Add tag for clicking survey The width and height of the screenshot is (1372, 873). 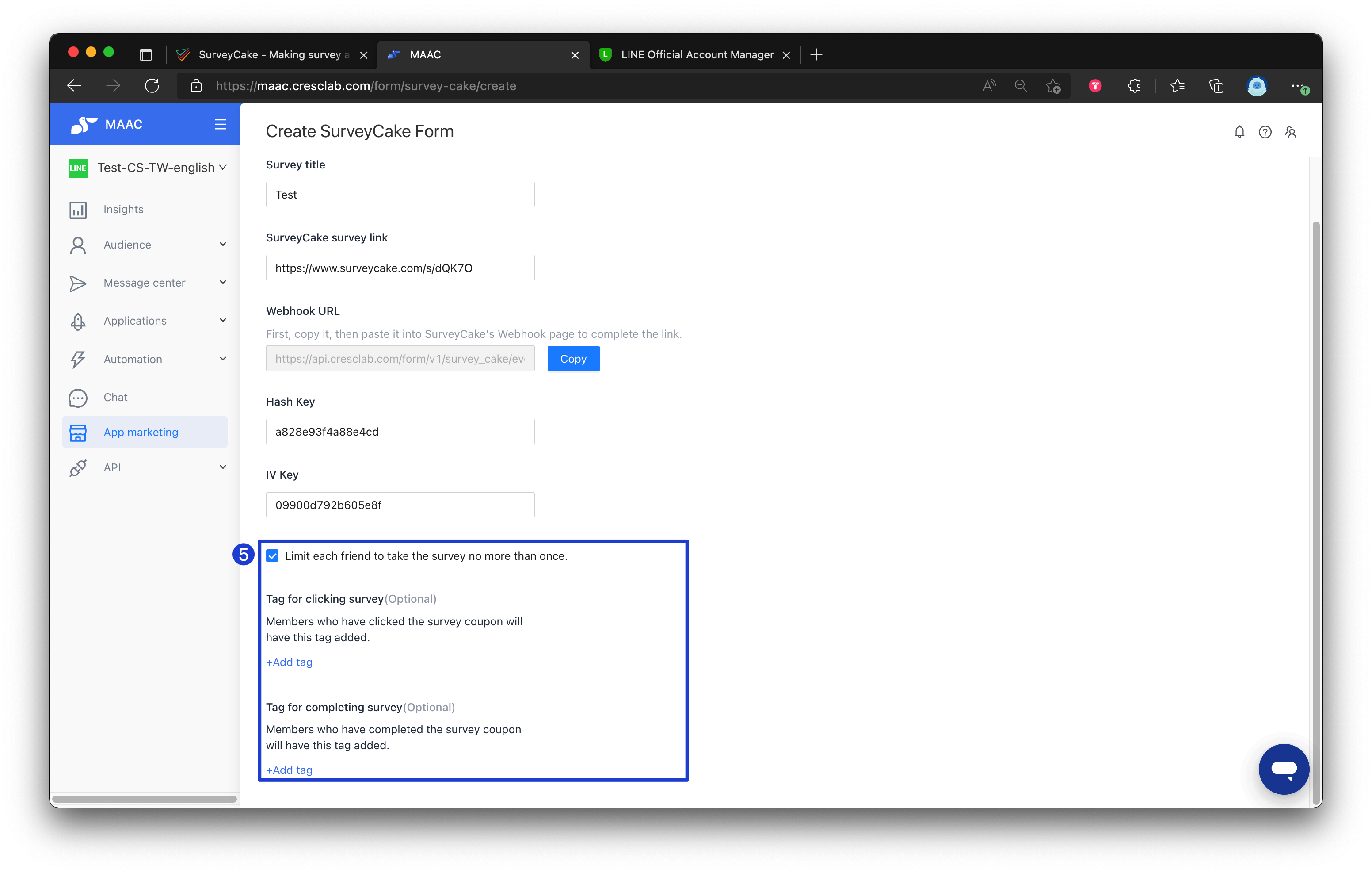(290, 662)
